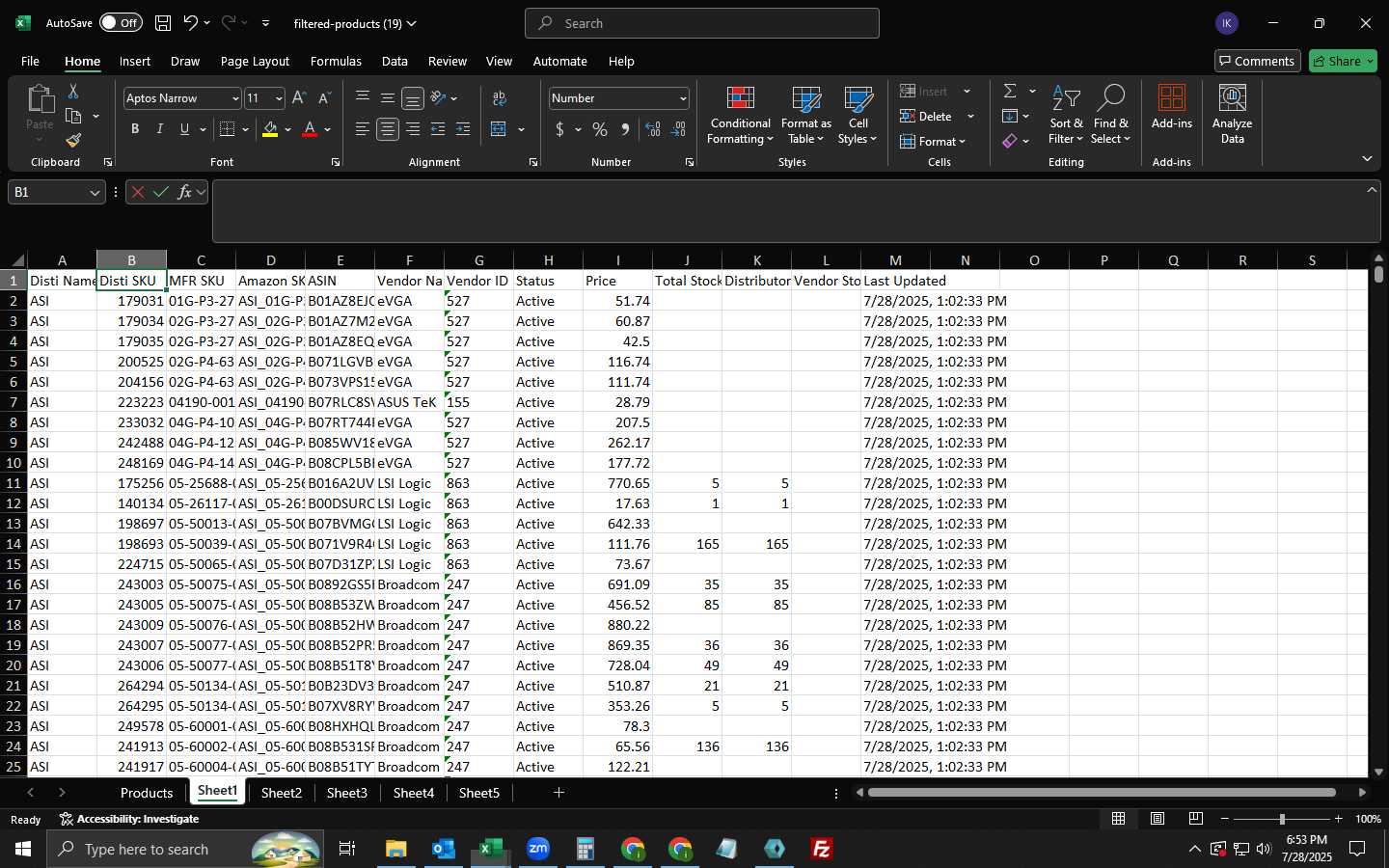This screenshot has width=1389, height=868.
Task: Open the Insert ribbon tab
Action: [135, 61]
